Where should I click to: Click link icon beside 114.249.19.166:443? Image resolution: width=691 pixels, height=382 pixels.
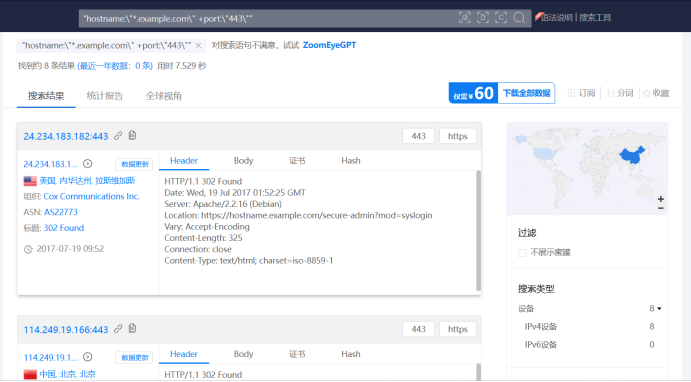pos(118,329)
